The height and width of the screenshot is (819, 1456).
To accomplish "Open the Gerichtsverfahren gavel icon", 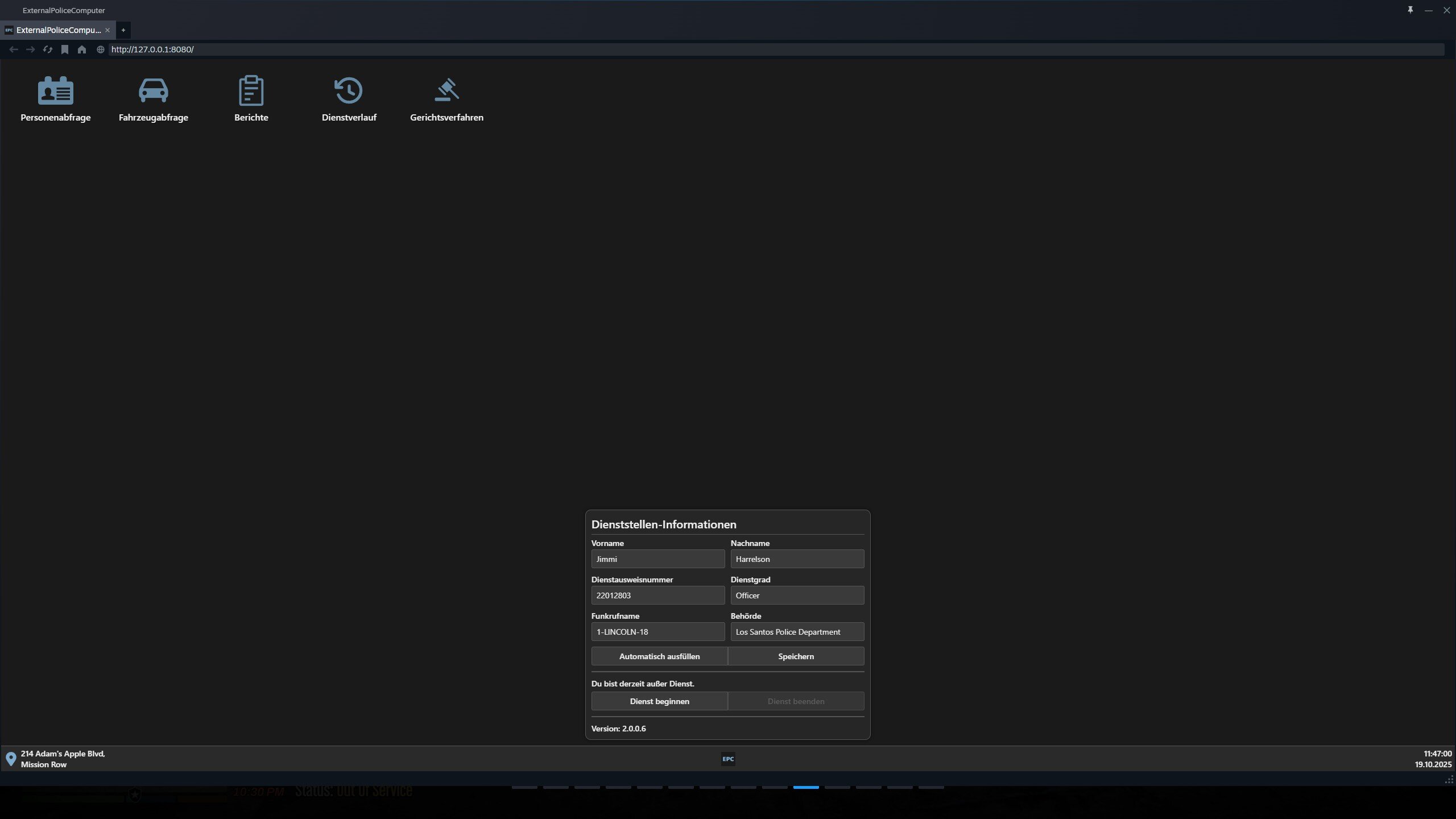I will (x=446, y=91).
